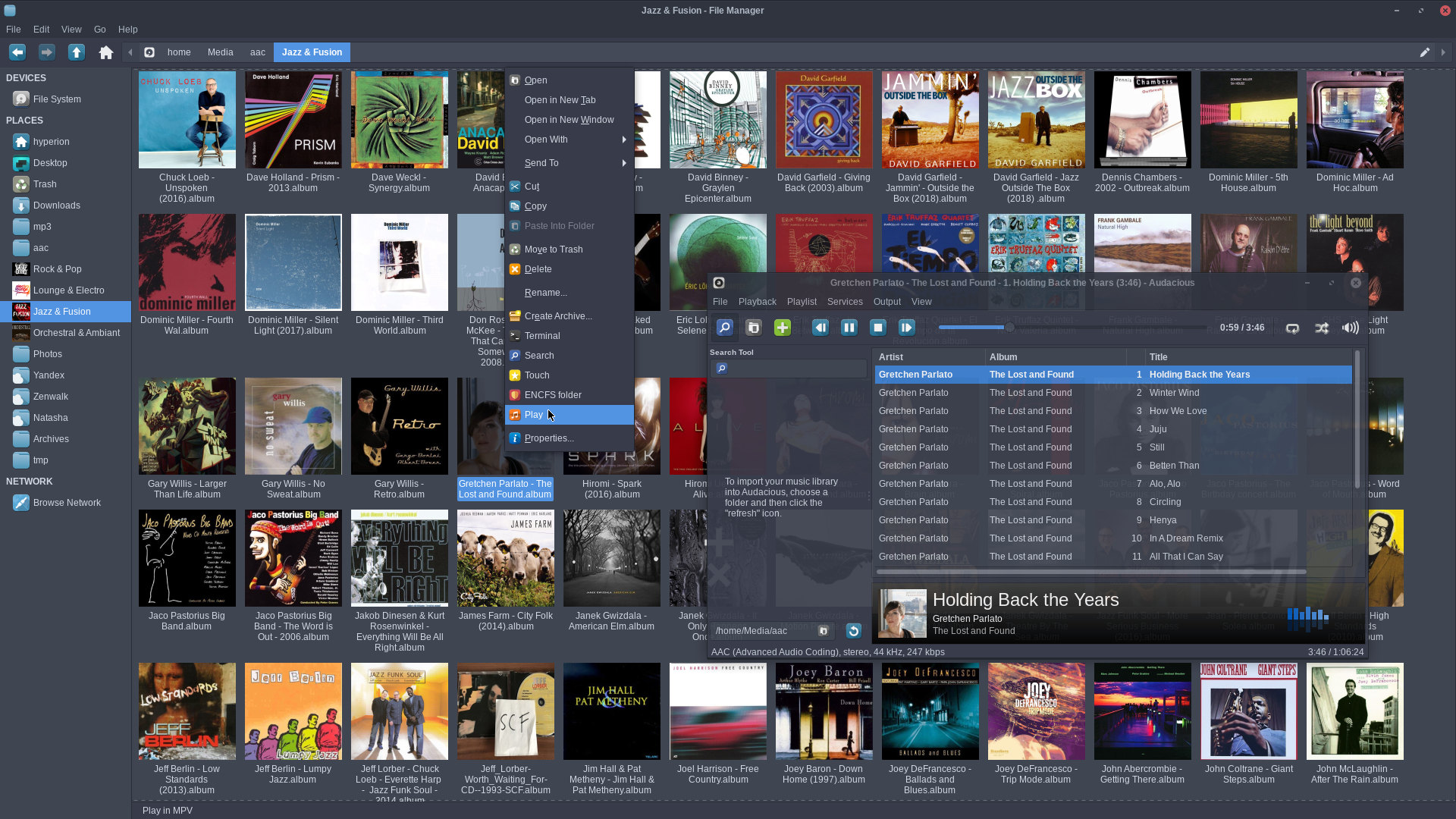Toggle the Search Tool panel in Audacious toolbar
This screenshot has height=819, width=1456.
click(x=725, y=328)
